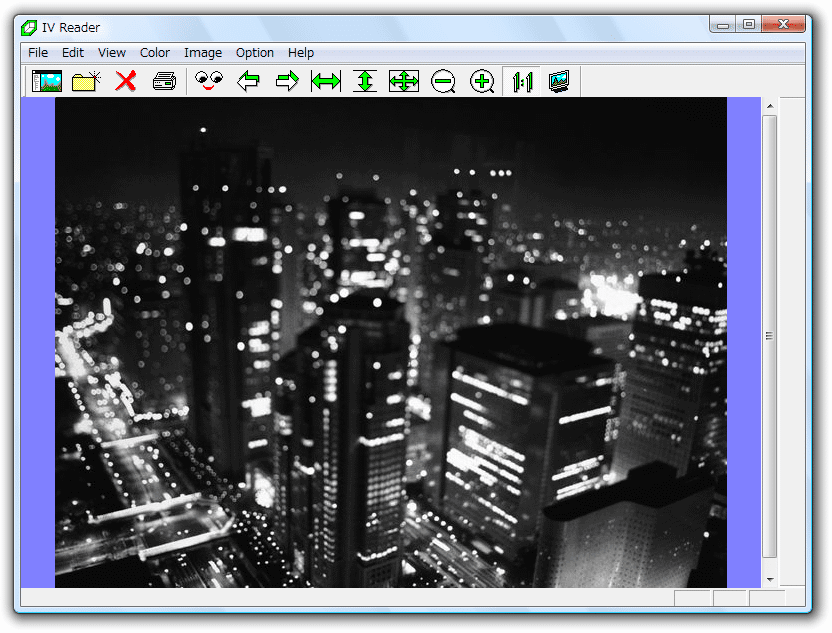This screenshot has height=633, width=832.
Task: Open a new folder with folder icon
Action: pyautogui.click(x=86, y=81)
